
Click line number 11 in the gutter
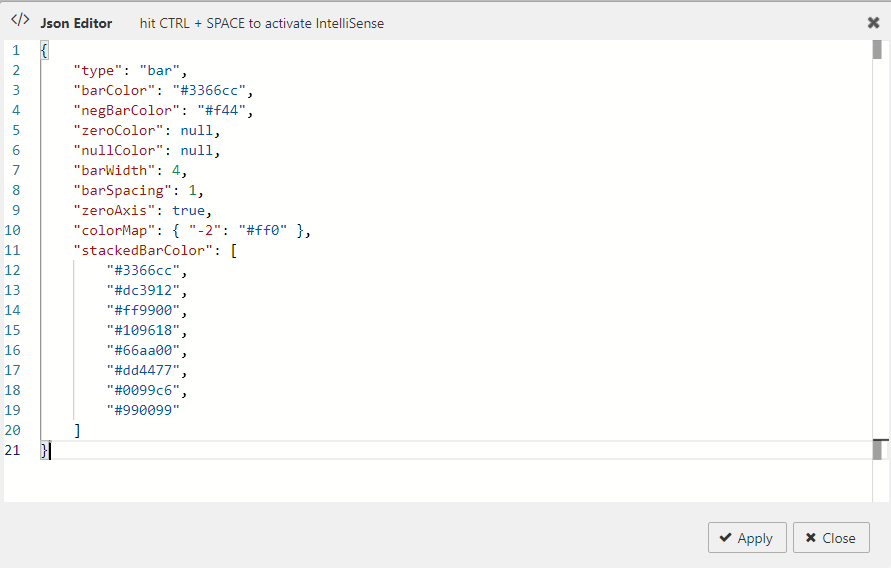pos(12,250)
